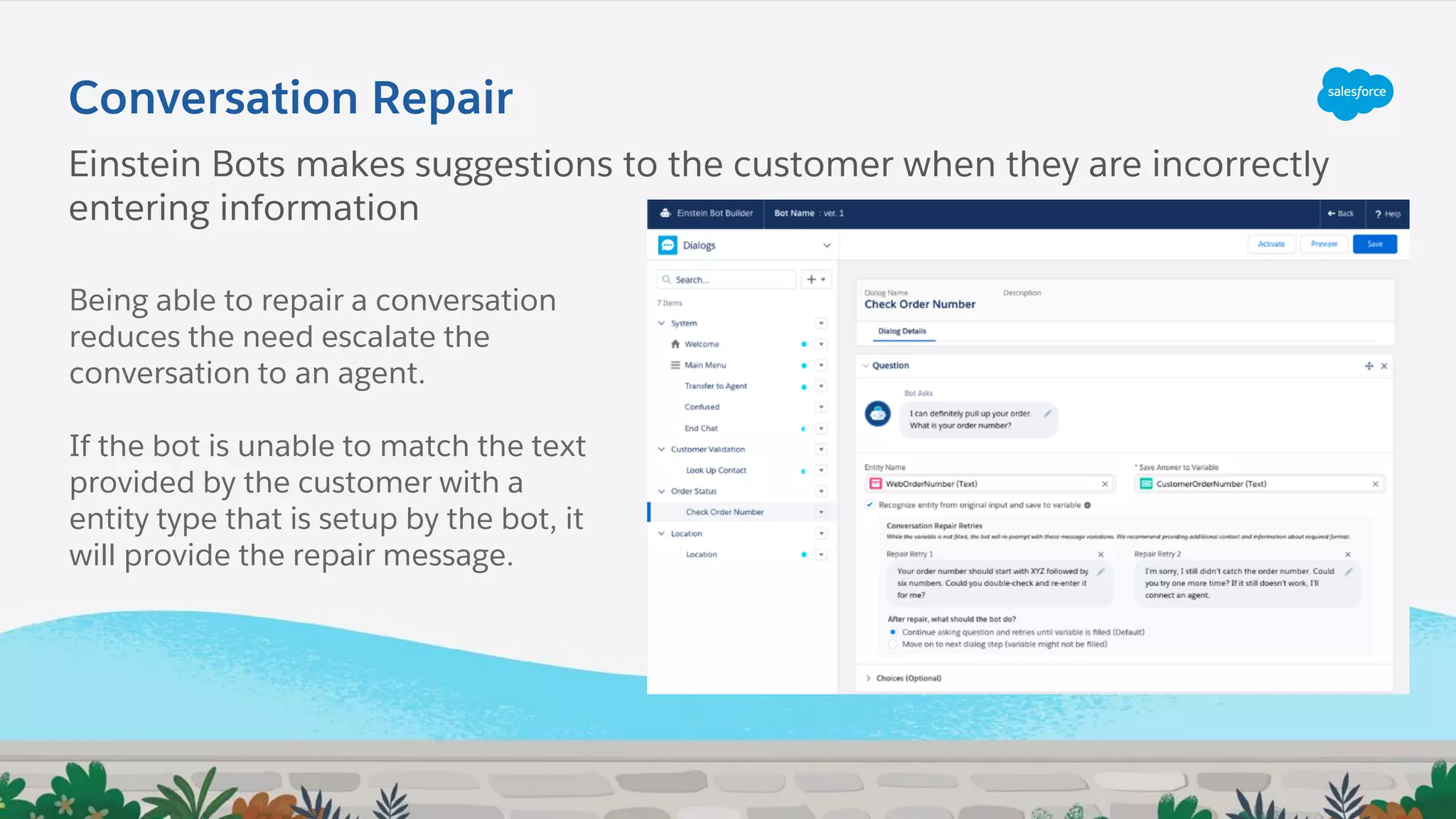
Task: Click the Activate button
Action: click(1271, 244)
